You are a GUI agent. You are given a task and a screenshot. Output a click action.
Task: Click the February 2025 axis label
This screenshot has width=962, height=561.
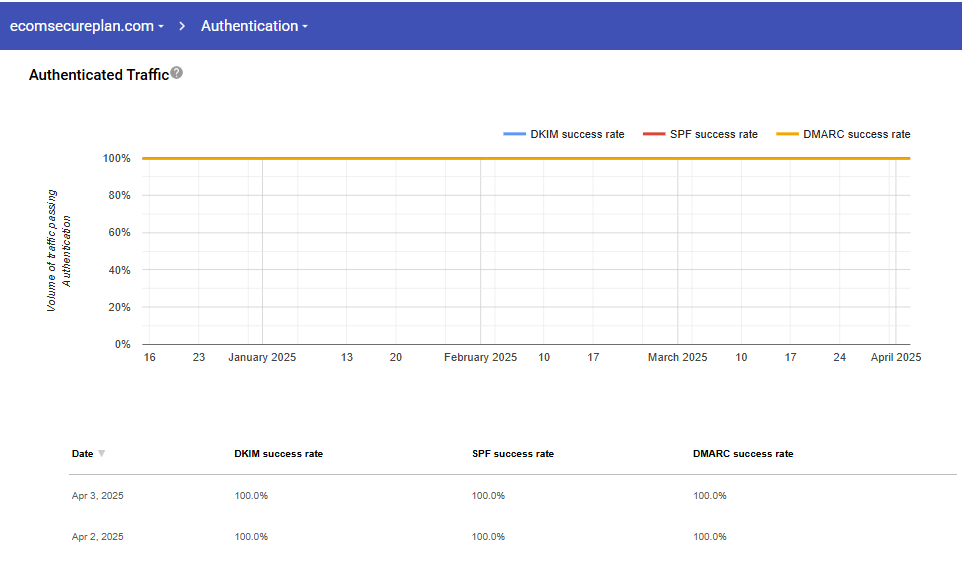click(480, 357)
